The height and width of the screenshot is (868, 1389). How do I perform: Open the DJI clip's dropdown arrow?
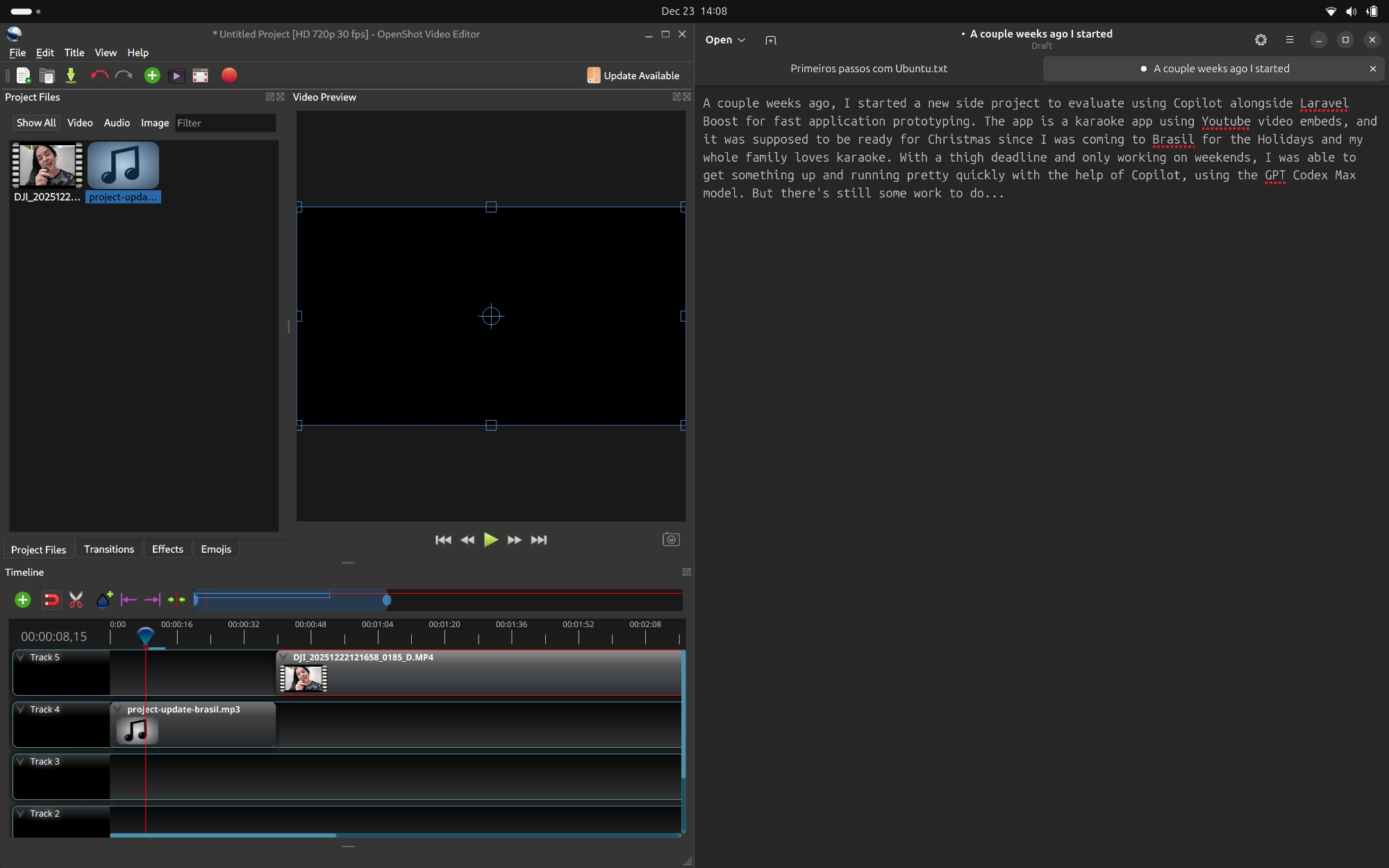[283, 657]
